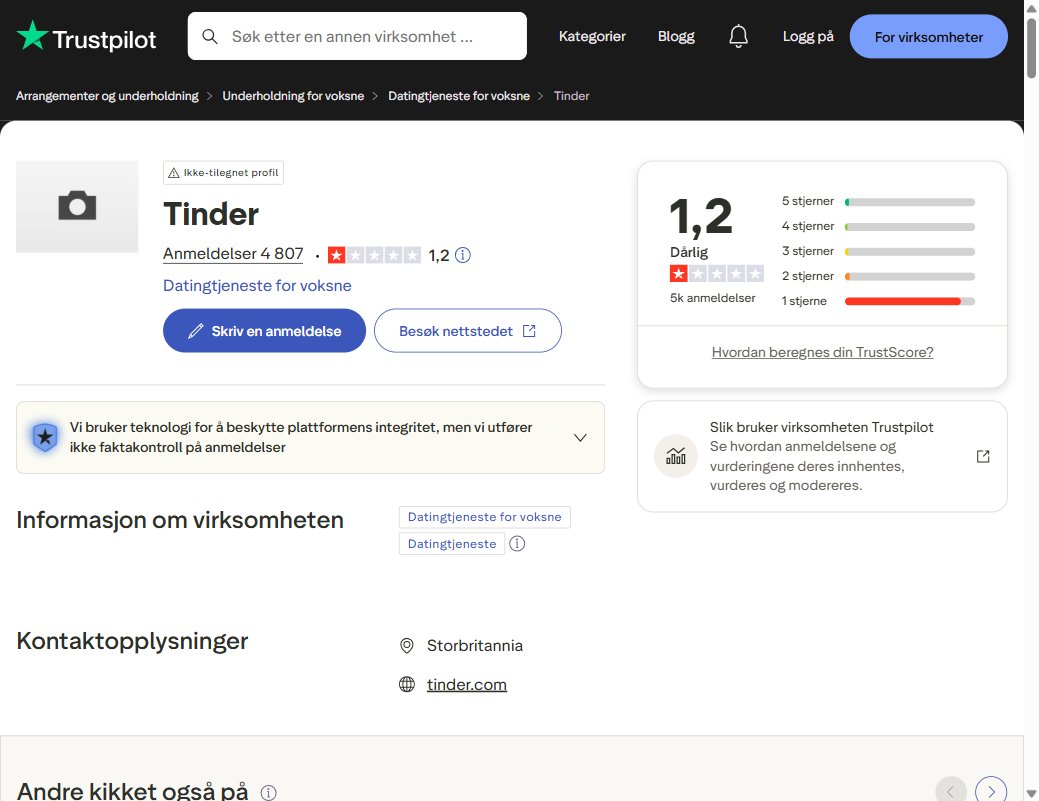The width and height of the screenshot is (1039, 801).
Task: Click Hvordan beregnes din TrustScore link
Action: coord(822,352)
